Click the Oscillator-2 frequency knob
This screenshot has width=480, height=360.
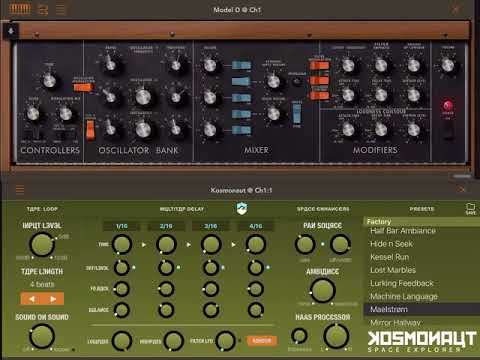point(143,97)
